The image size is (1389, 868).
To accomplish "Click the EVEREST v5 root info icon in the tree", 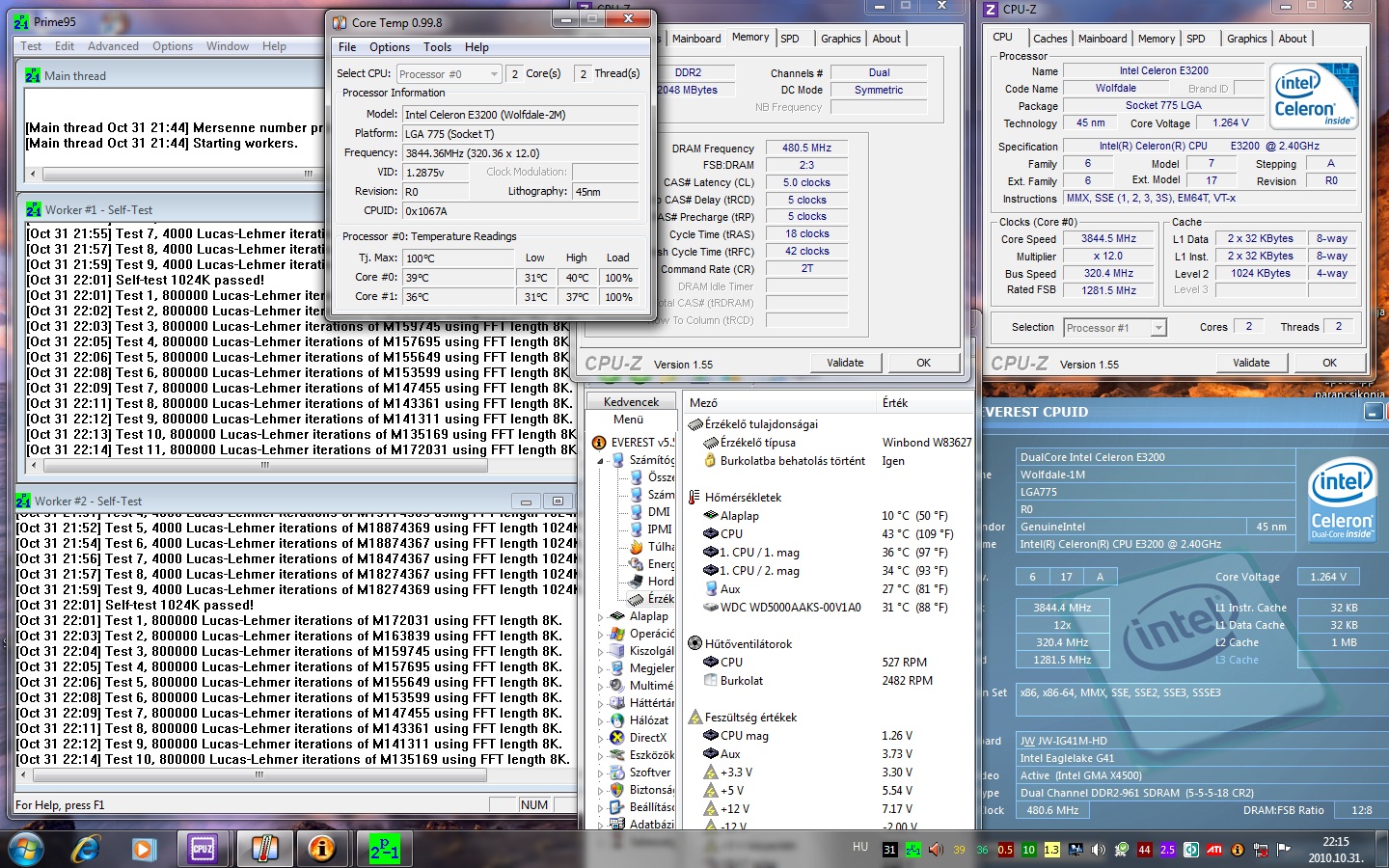I will coord(599,443).
